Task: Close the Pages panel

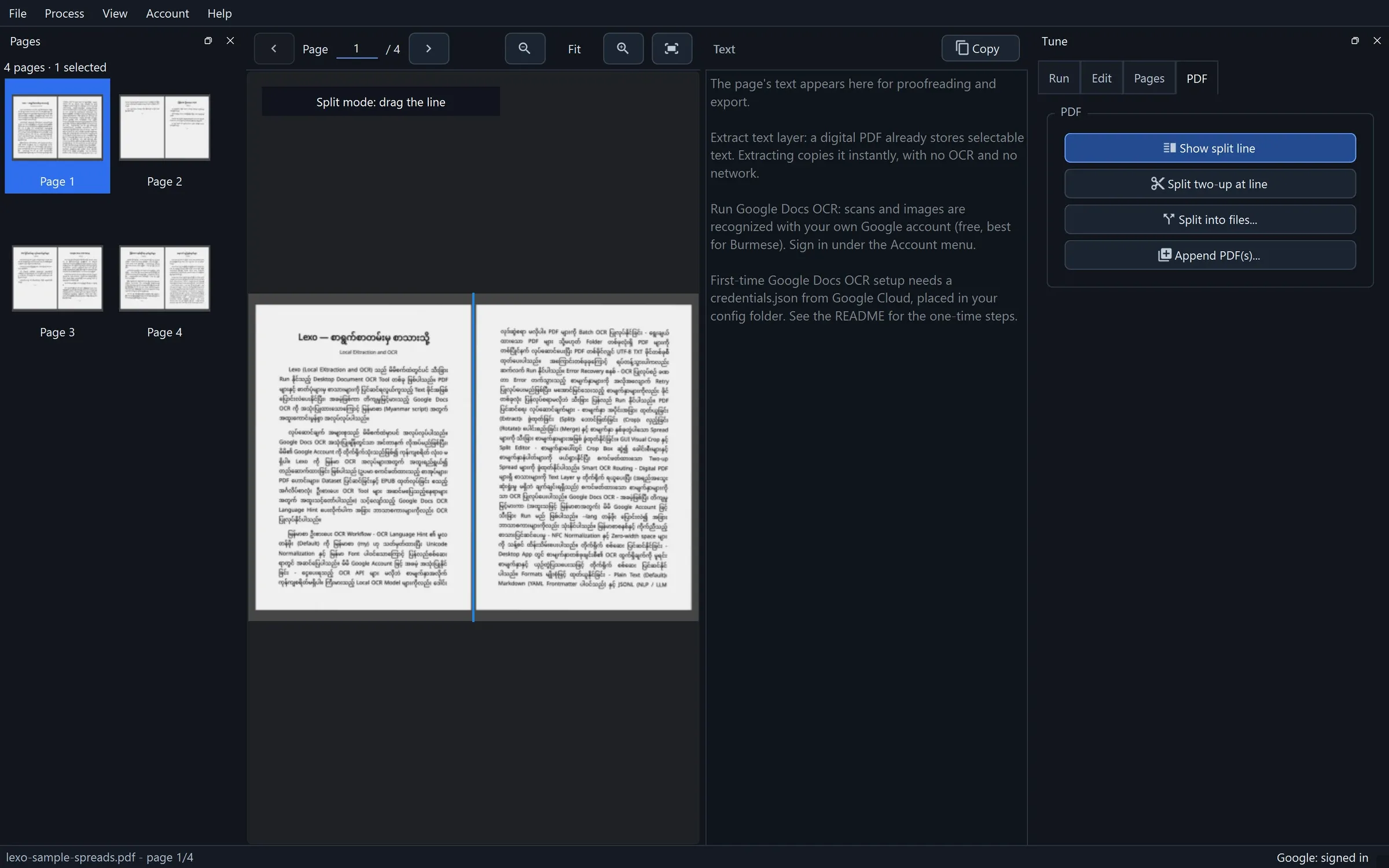Action: [230, 41]
